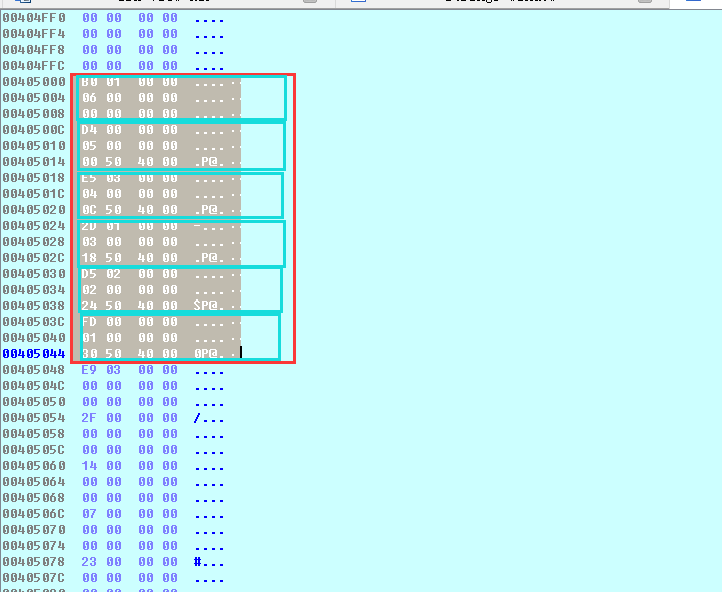The width and height of the screenshot is (722, 592).
Task: Select address 00404FF4 row
Action: [34, 34]
